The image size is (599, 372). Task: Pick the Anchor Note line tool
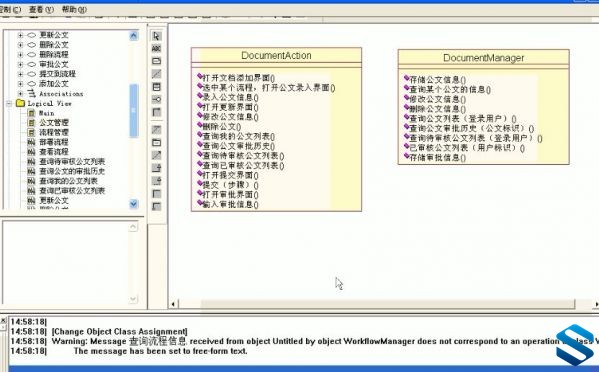pos(156,74)
